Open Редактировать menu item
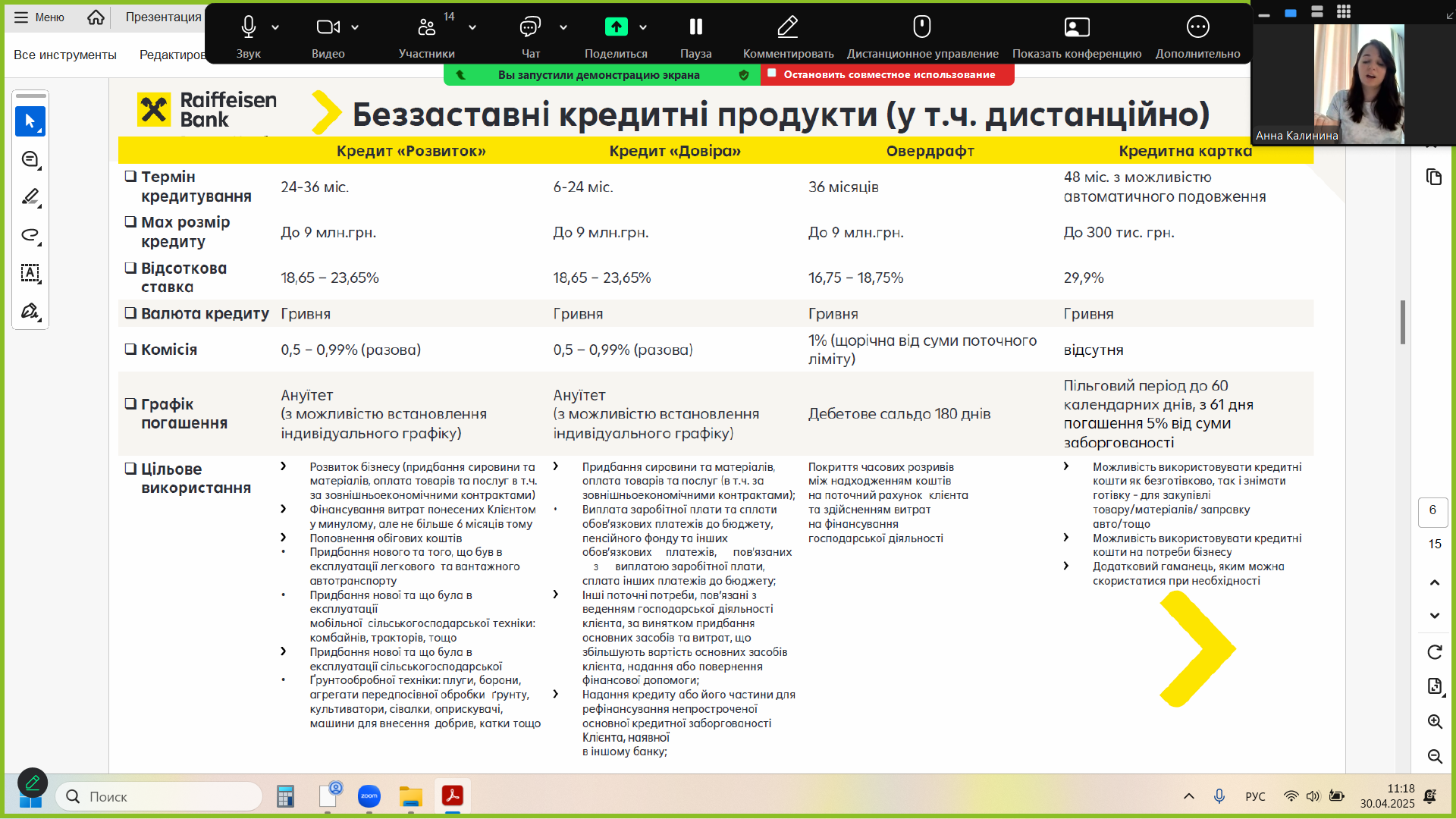 click(x=173, y=55)
